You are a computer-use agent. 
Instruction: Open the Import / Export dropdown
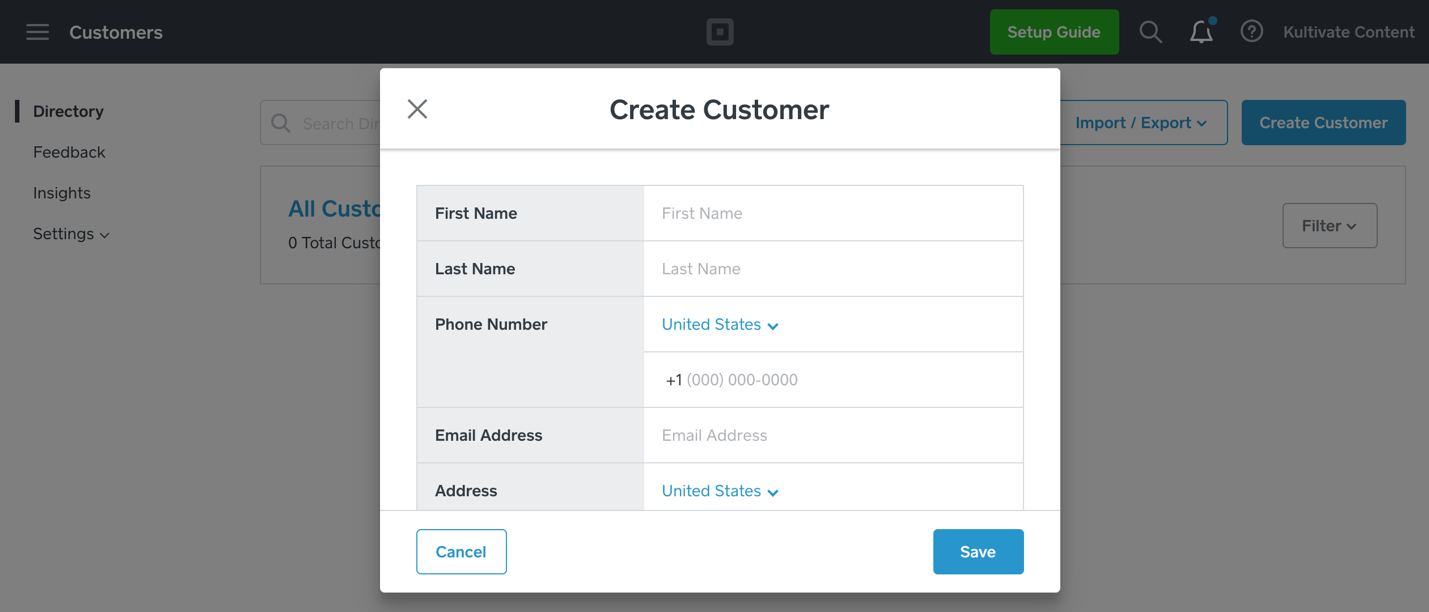point(1141,123)
